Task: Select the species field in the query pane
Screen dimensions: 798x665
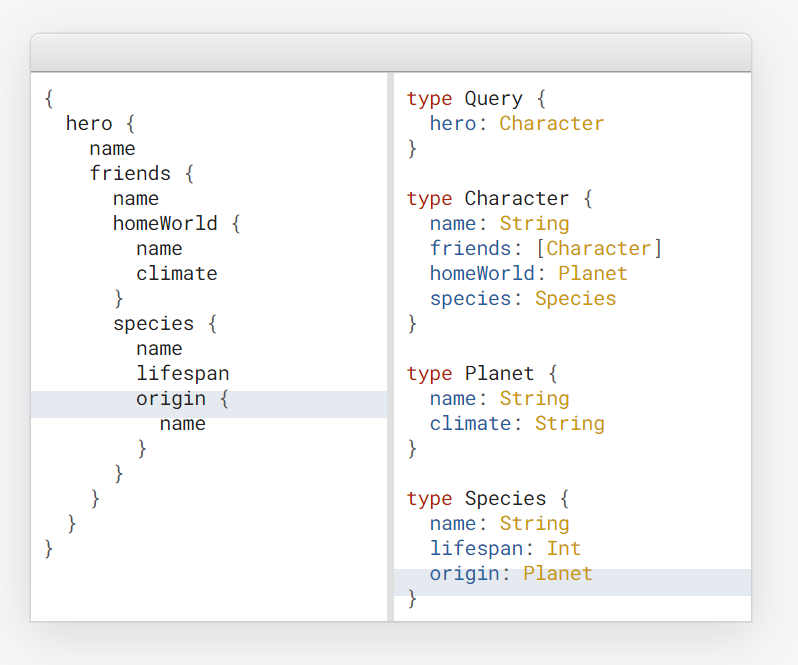Action: (x=153, y=324)
